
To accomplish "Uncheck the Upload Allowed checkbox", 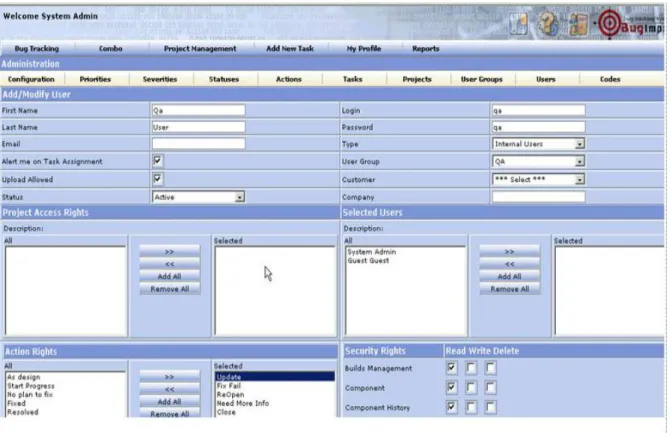I will click(x=157, y=179).
